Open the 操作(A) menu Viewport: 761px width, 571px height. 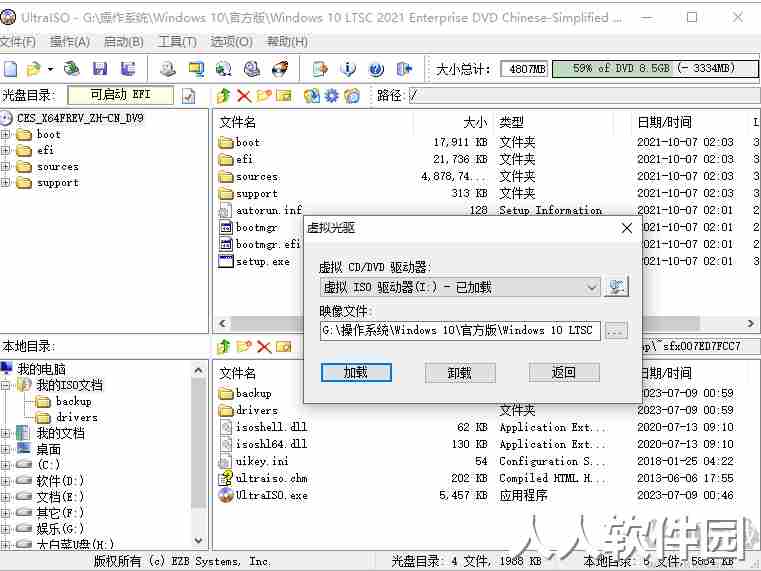tap(70, 42)
